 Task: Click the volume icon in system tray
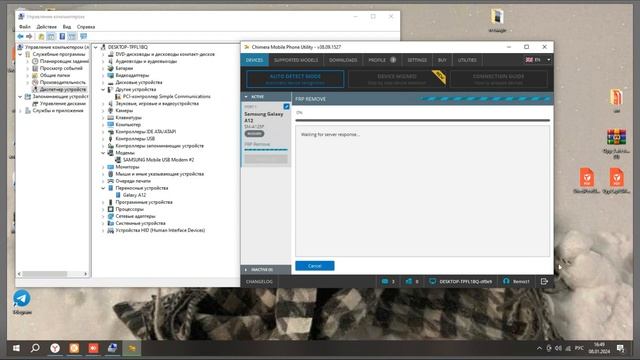click(x=558, y=348)
